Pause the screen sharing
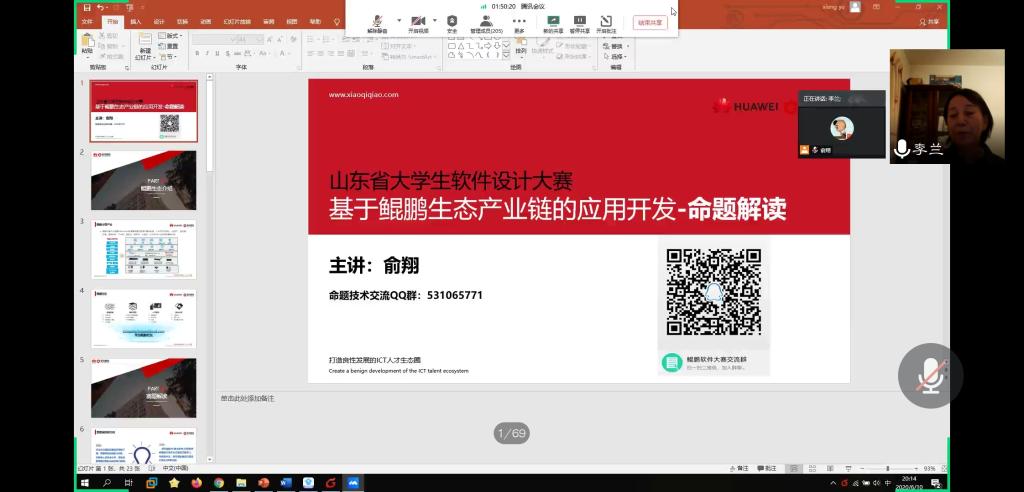 pos(579,22)
